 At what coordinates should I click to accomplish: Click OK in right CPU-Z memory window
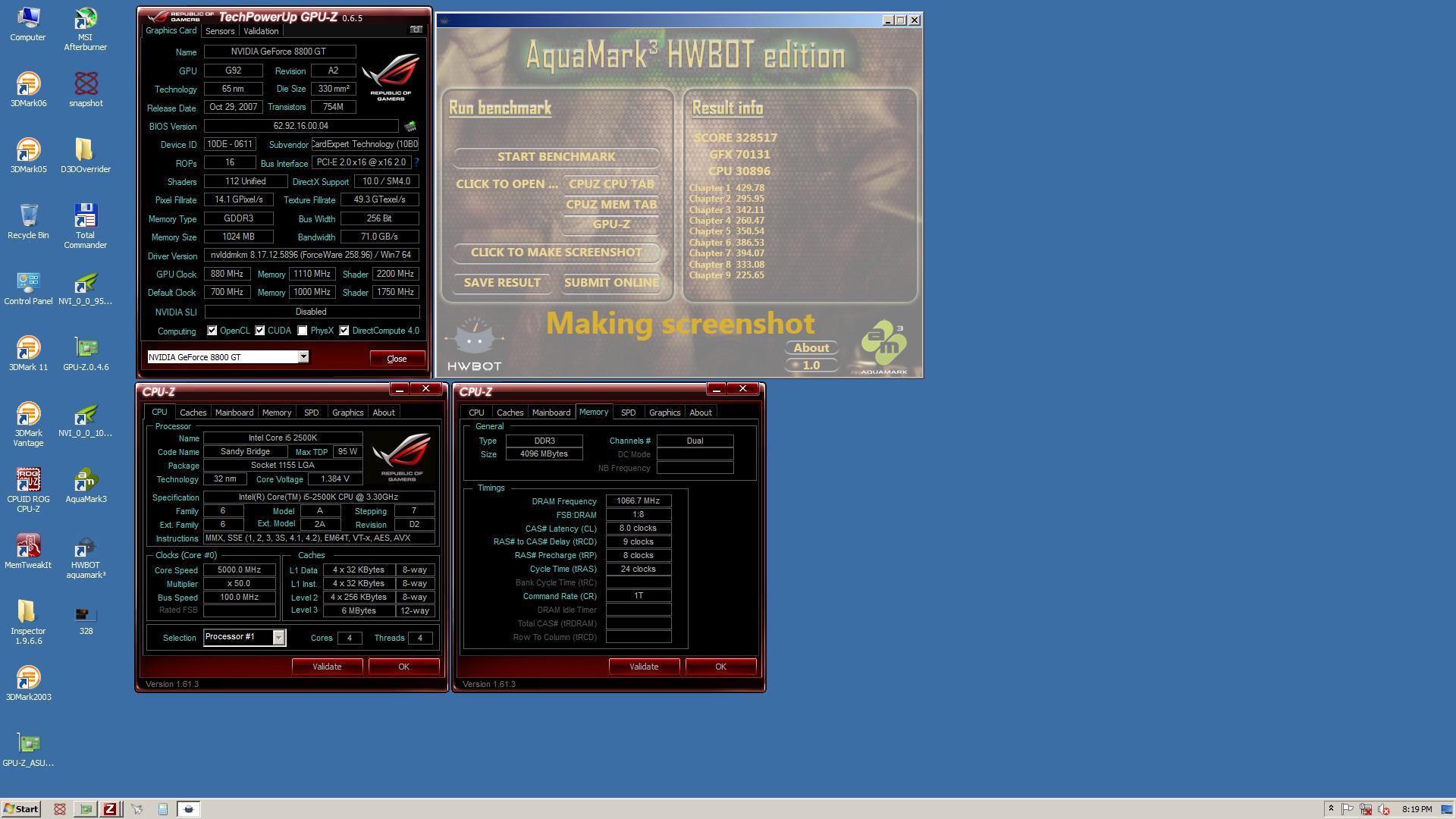click(x=720, y=667)
